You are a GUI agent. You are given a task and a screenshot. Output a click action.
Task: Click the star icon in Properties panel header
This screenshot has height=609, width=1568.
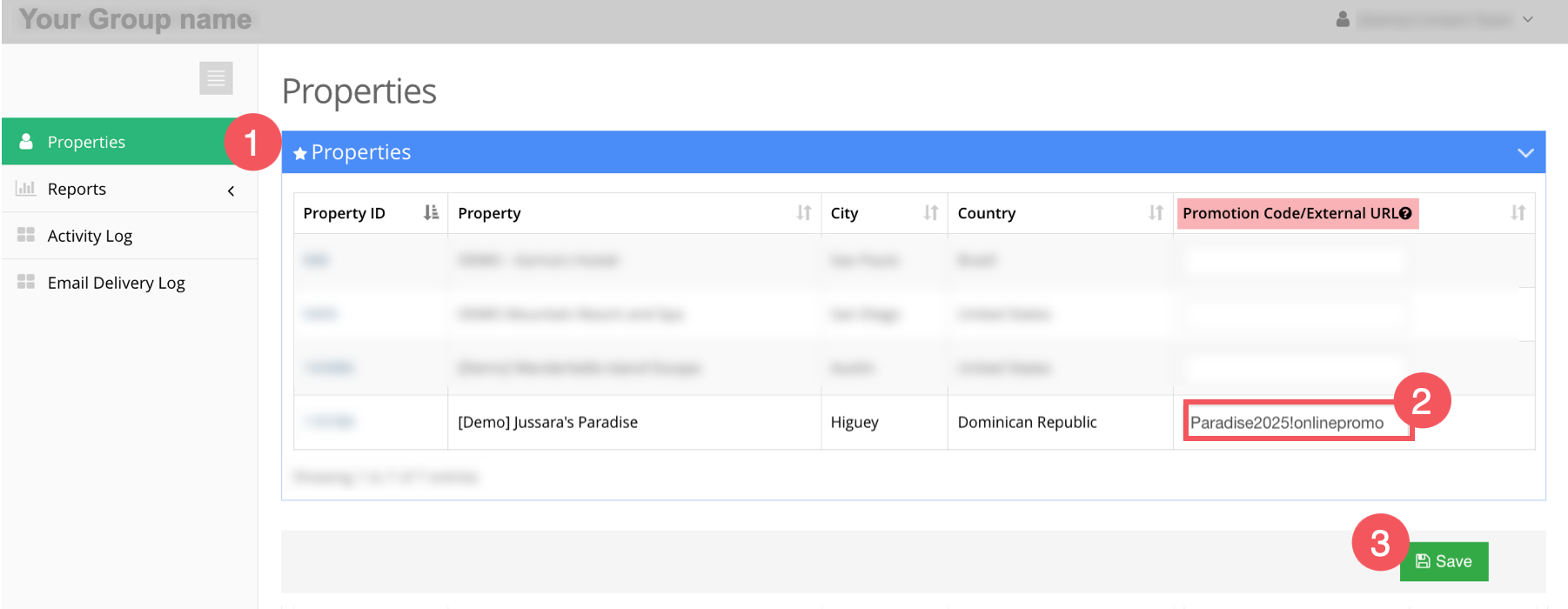click(300, 153)
